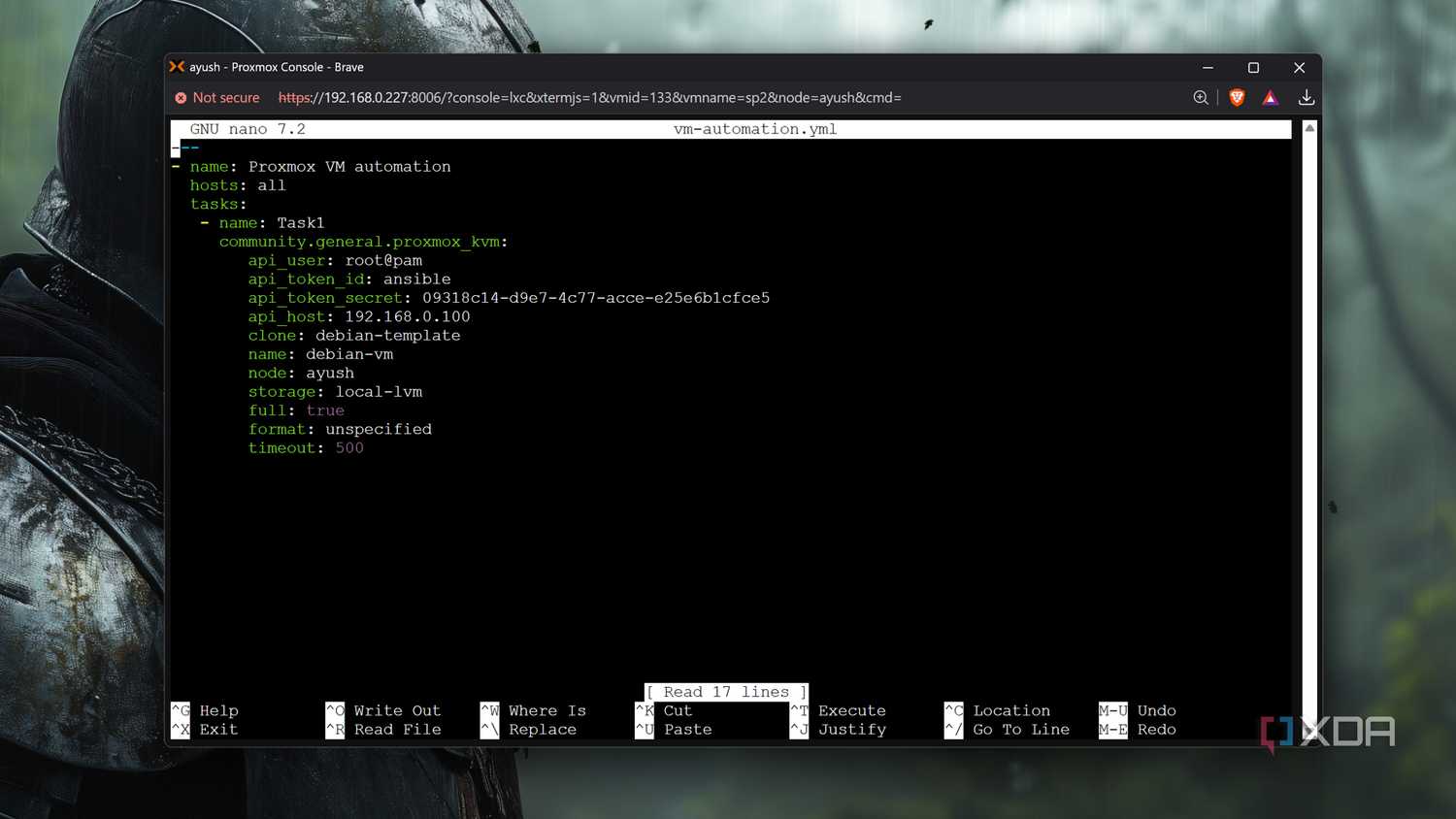Click the GNU nano 7.2 title text
Image resolution: width=1456 pixels, height=819 pixels.
[248, 129]
